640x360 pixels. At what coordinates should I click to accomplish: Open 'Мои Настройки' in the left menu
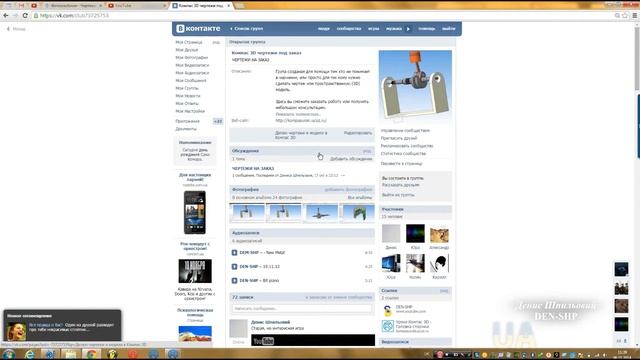click(x=190, y=111)
